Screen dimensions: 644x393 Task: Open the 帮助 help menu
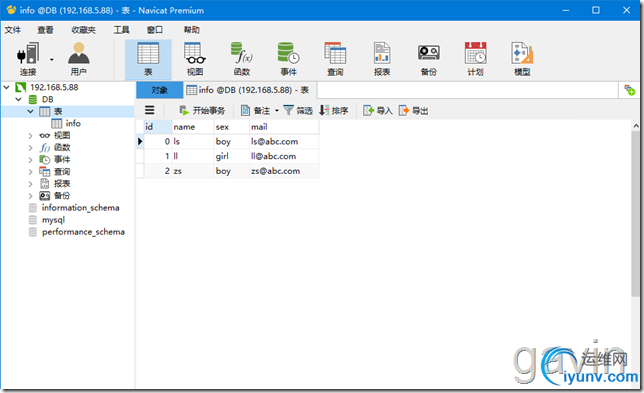pos(191,30)
